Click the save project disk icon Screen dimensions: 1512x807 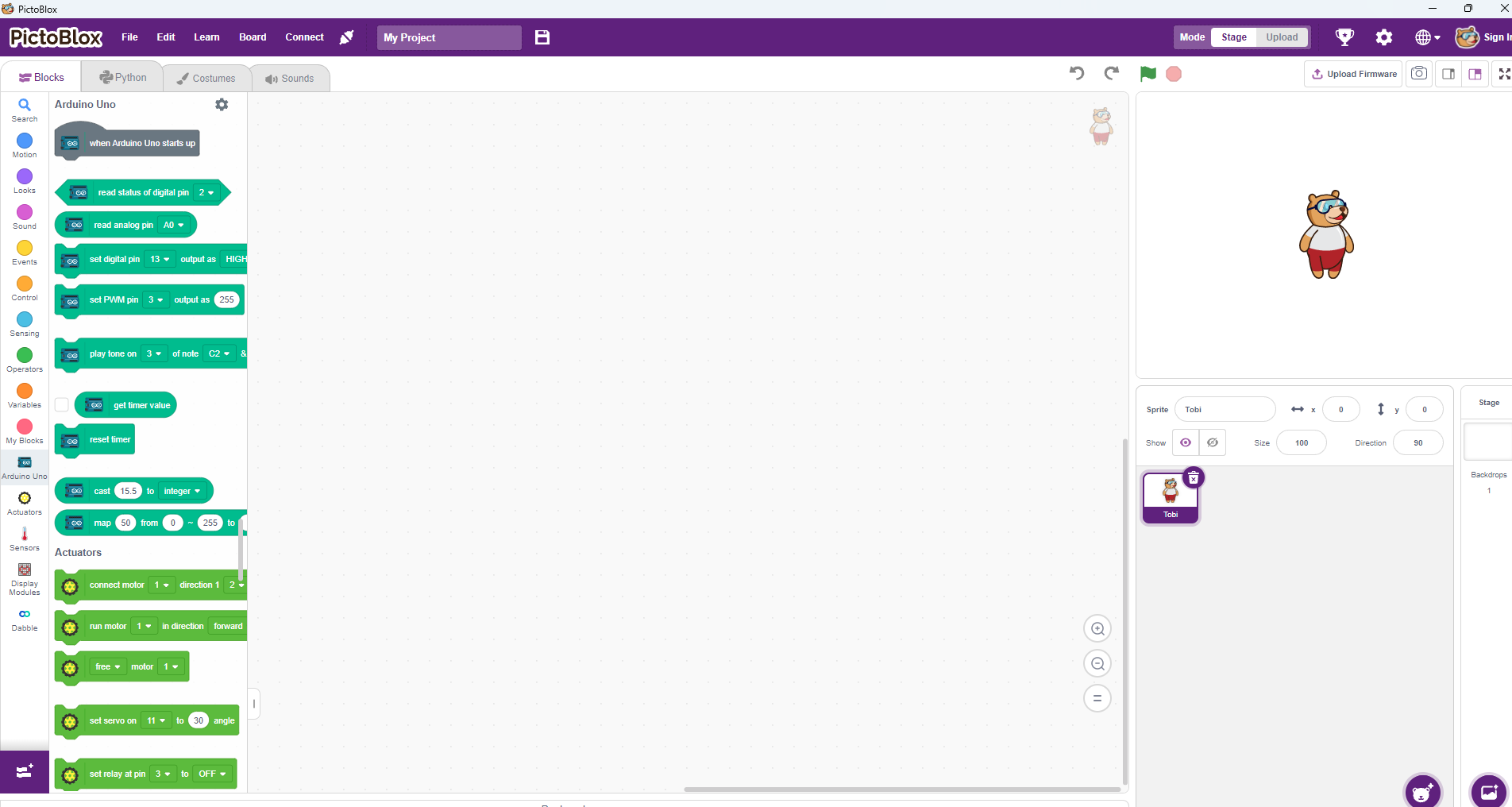[x=542, y=37]
